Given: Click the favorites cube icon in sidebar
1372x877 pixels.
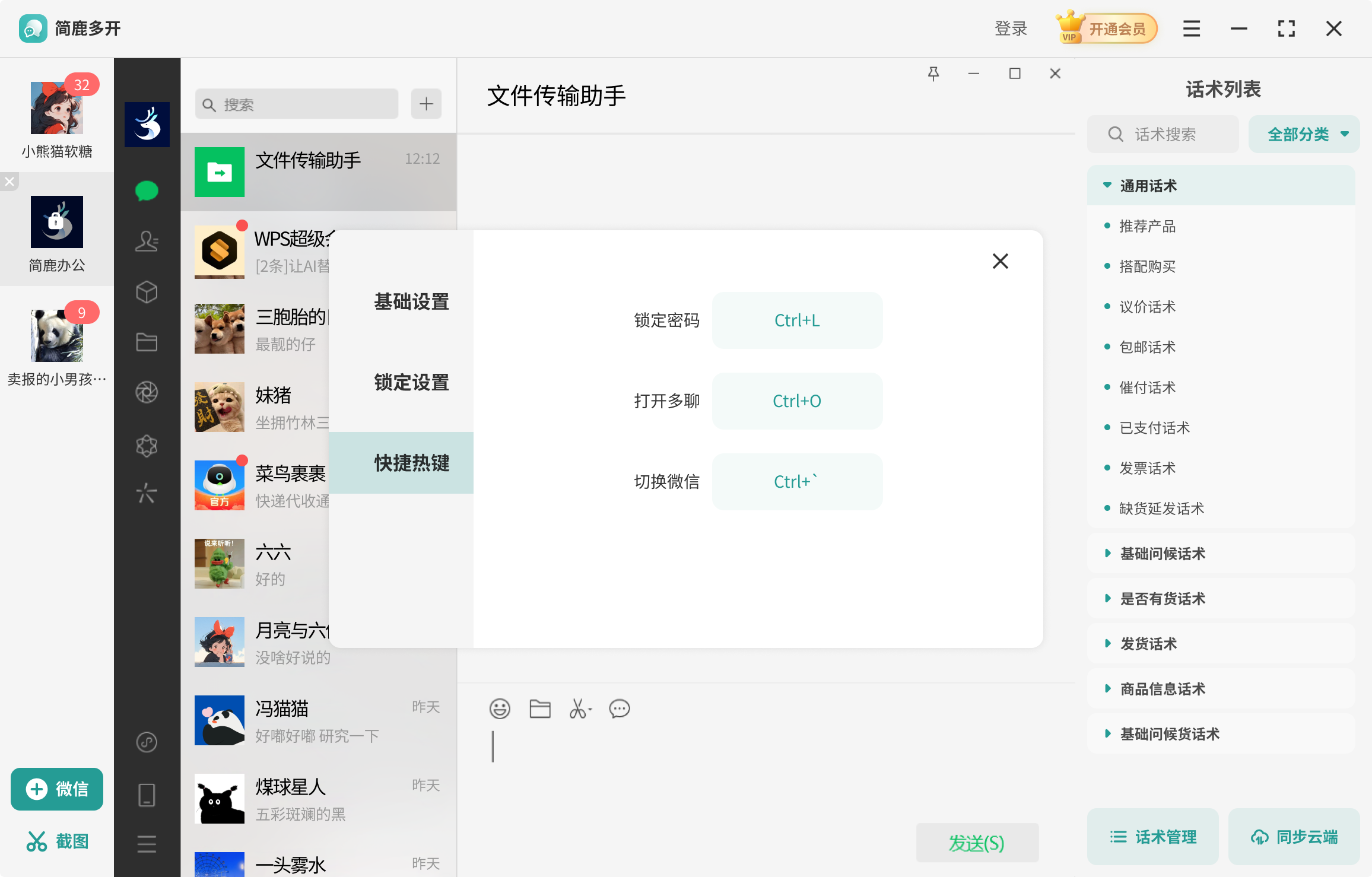Looking at the screenshot, I should tap(147, 292).
